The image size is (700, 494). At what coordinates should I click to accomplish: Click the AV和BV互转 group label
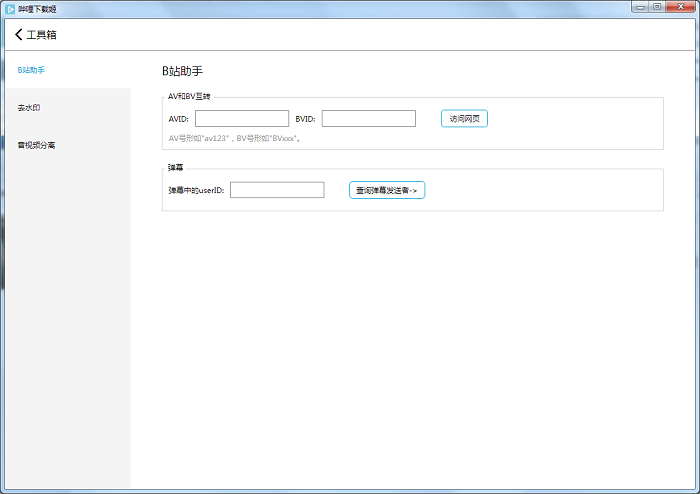click(189, 97)
